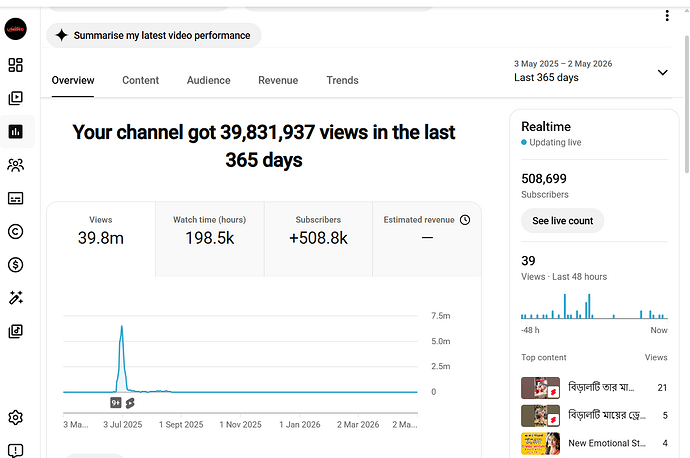Switch to the Audience tab

[209, 81]
